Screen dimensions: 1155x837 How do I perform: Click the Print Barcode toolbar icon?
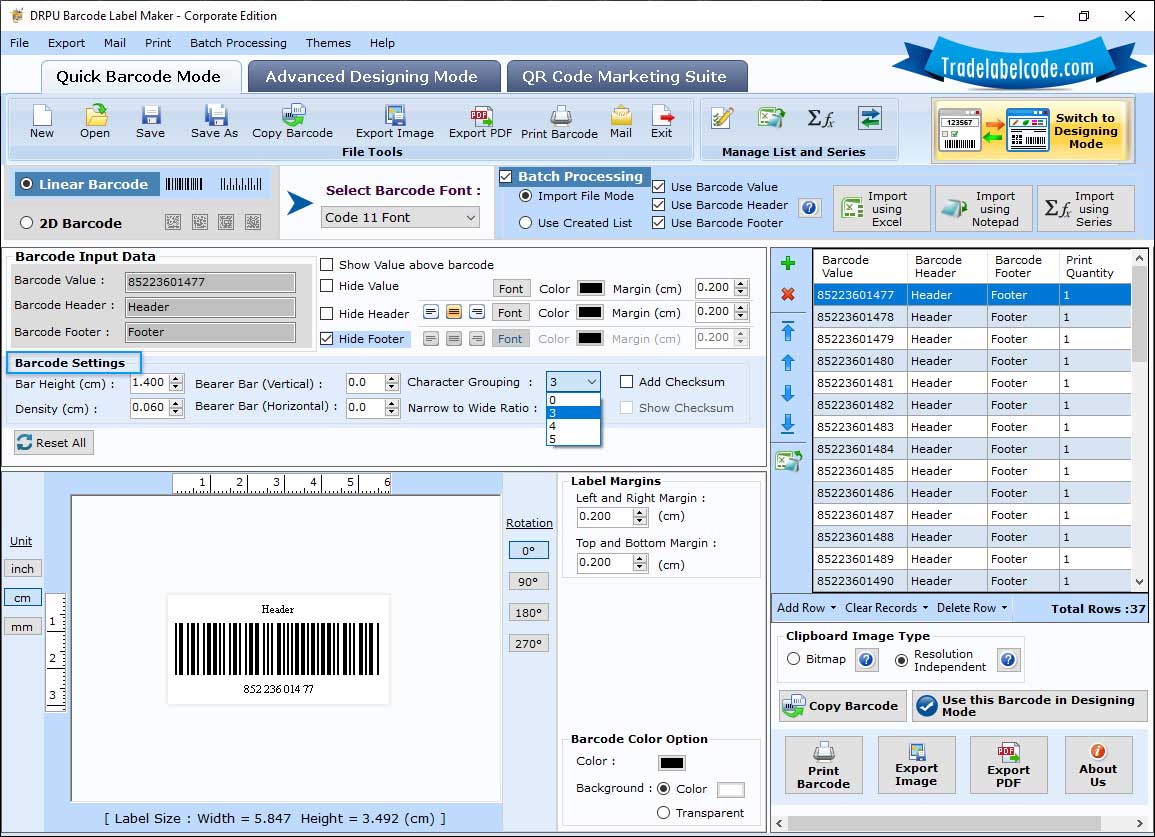559,116
